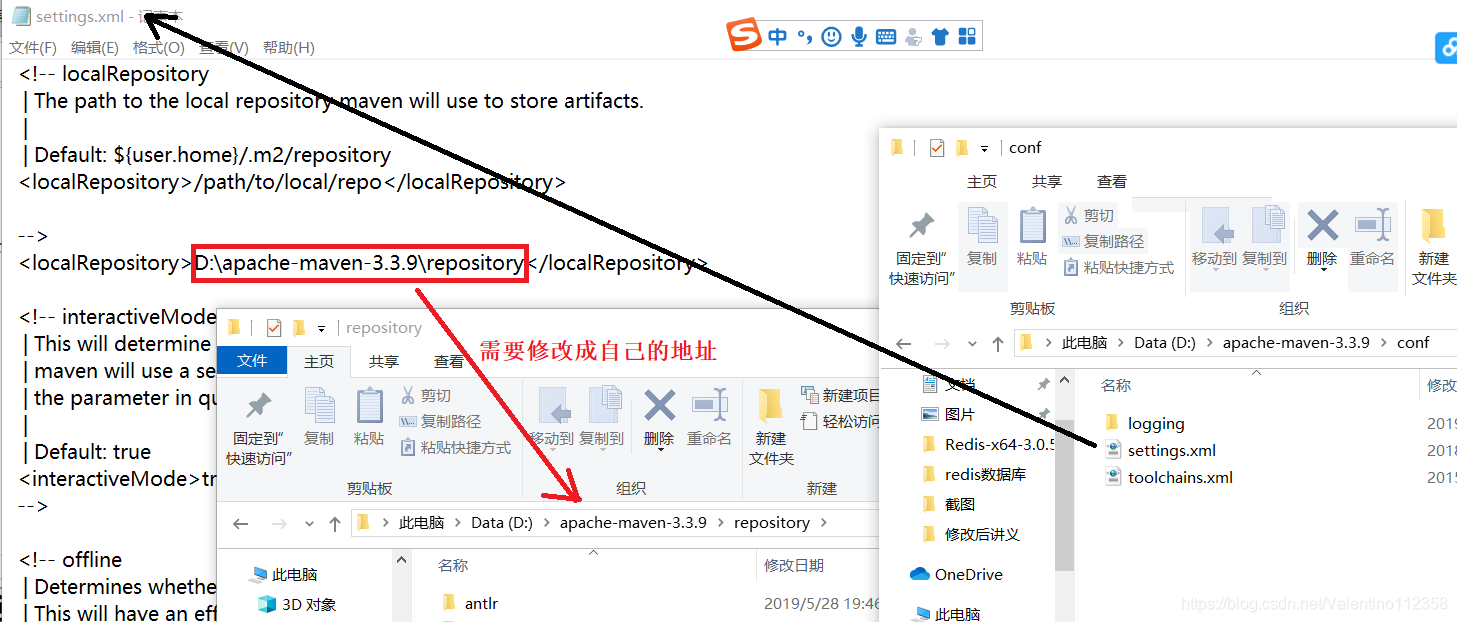The height and width of the screenshot is (622, 1457).
Task: Open the Sogou soft keyboard icon
Action: pyautogui.click(x=886, y=37)
